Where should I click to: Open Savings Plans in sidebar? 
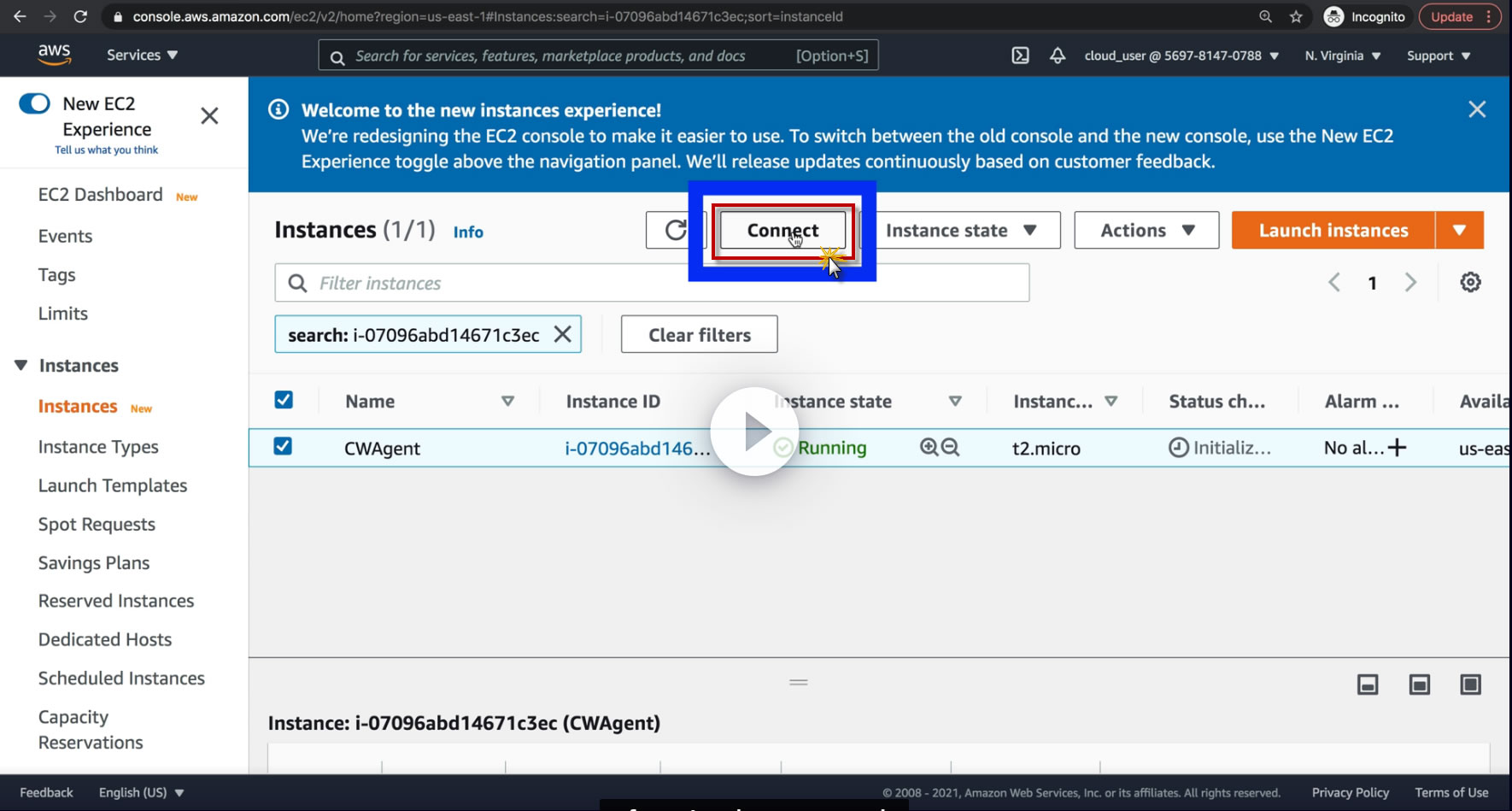[x=94, y=563]
